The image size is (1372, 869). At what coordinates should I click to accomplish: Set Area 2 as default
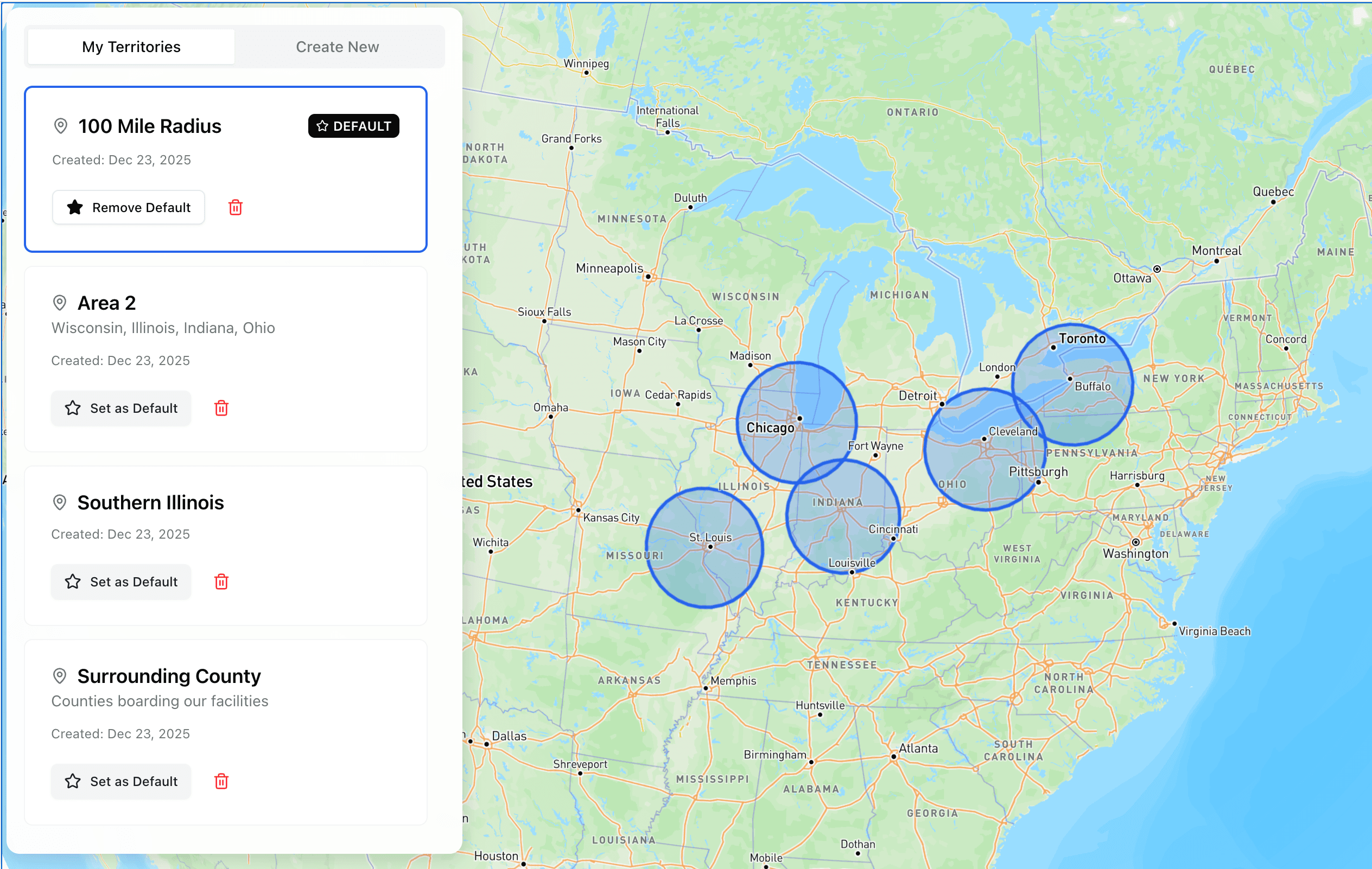point(122,408)
